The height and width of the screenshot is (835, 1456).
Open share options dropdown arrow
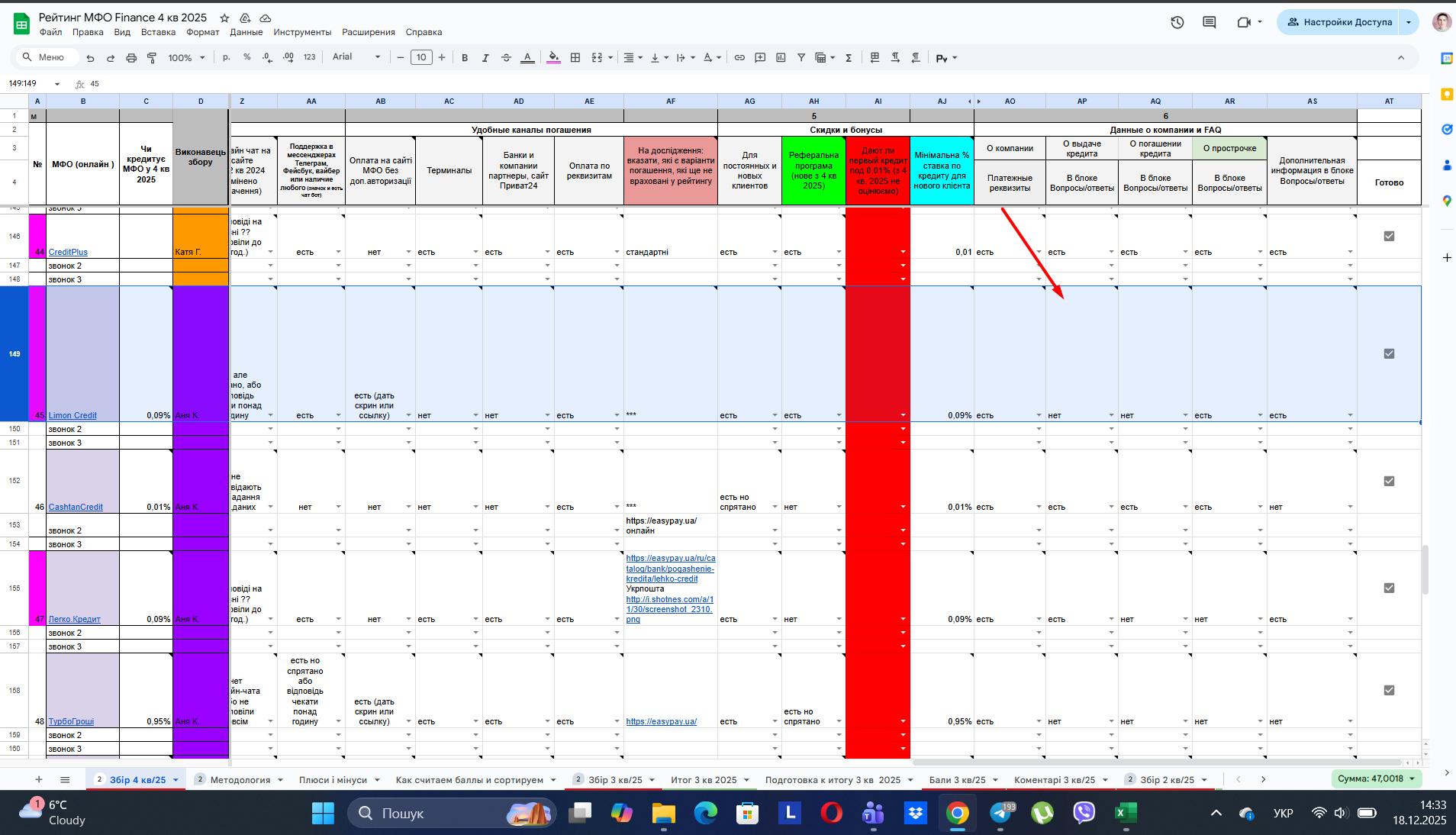(1409, 22)
